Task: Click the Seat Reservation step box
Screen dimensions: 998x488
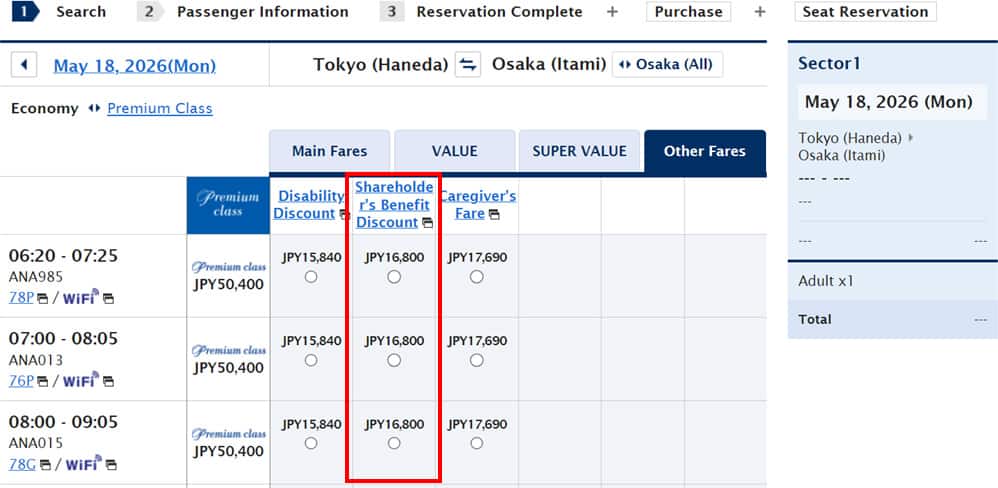Action: click(865, 12)
